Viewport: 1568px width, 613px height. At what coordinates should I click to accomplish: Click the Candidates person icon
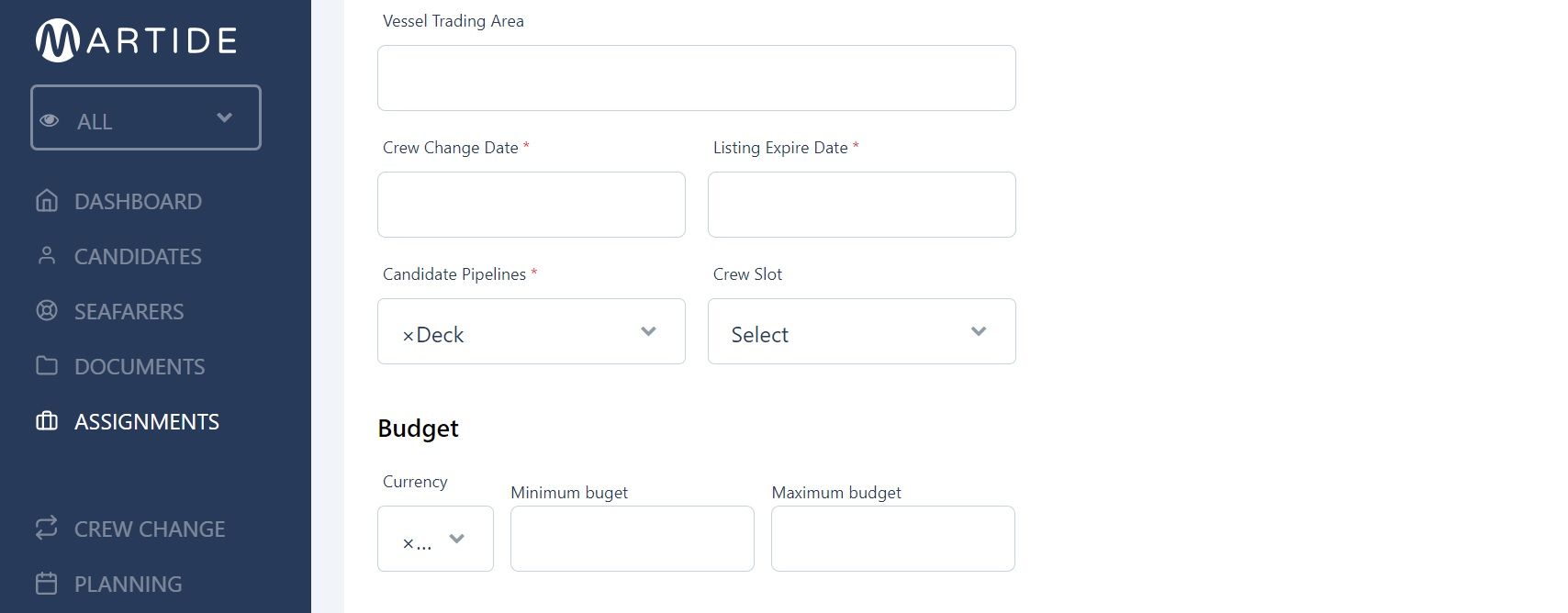(x=47, y=255)
